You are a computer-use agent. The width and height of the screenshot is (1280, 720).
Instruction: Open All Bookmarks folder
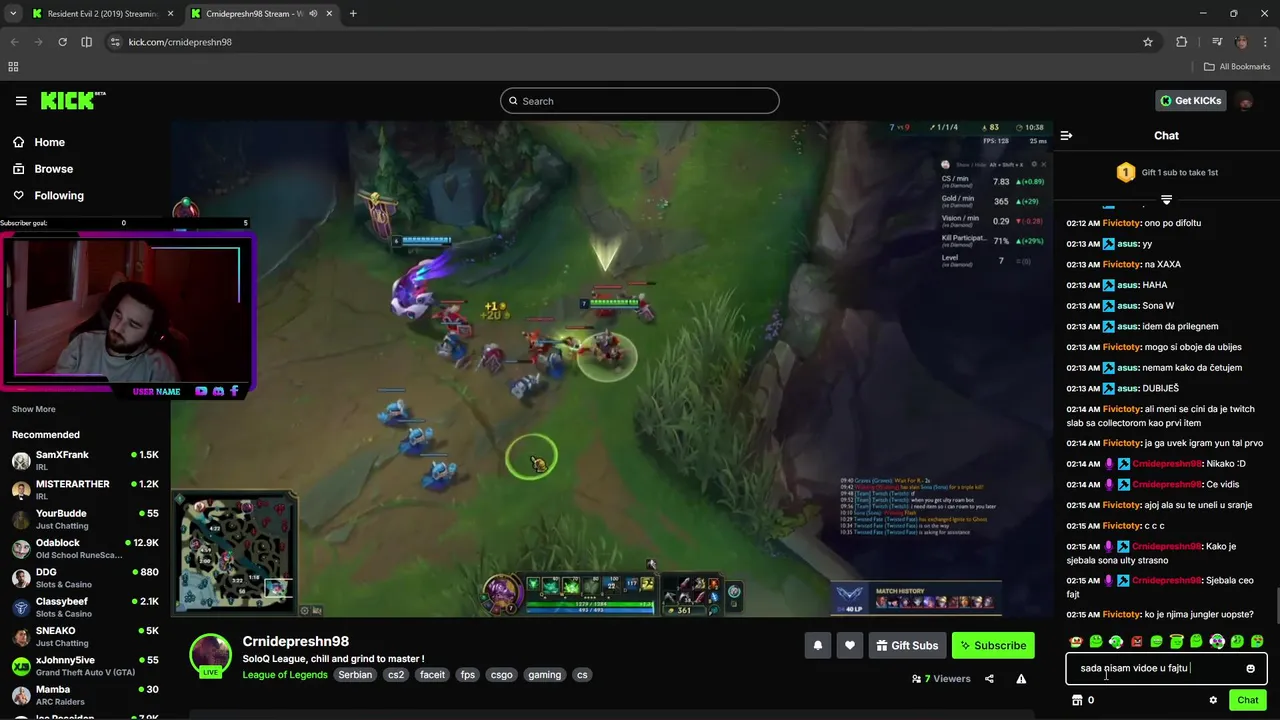click(x=1237, y=67)
